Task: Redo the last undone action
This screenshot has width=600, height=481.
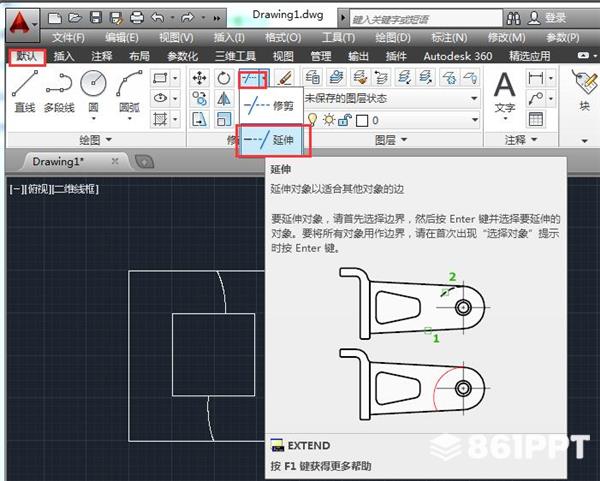Action: [x=188, y=18]
